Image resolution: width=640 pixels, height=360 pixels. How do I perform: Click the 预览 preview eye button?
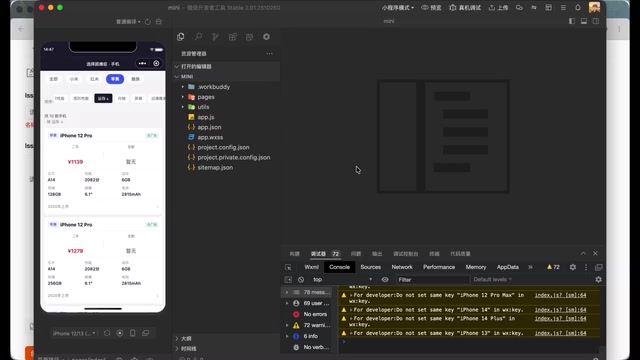click(x=431, y=8)
